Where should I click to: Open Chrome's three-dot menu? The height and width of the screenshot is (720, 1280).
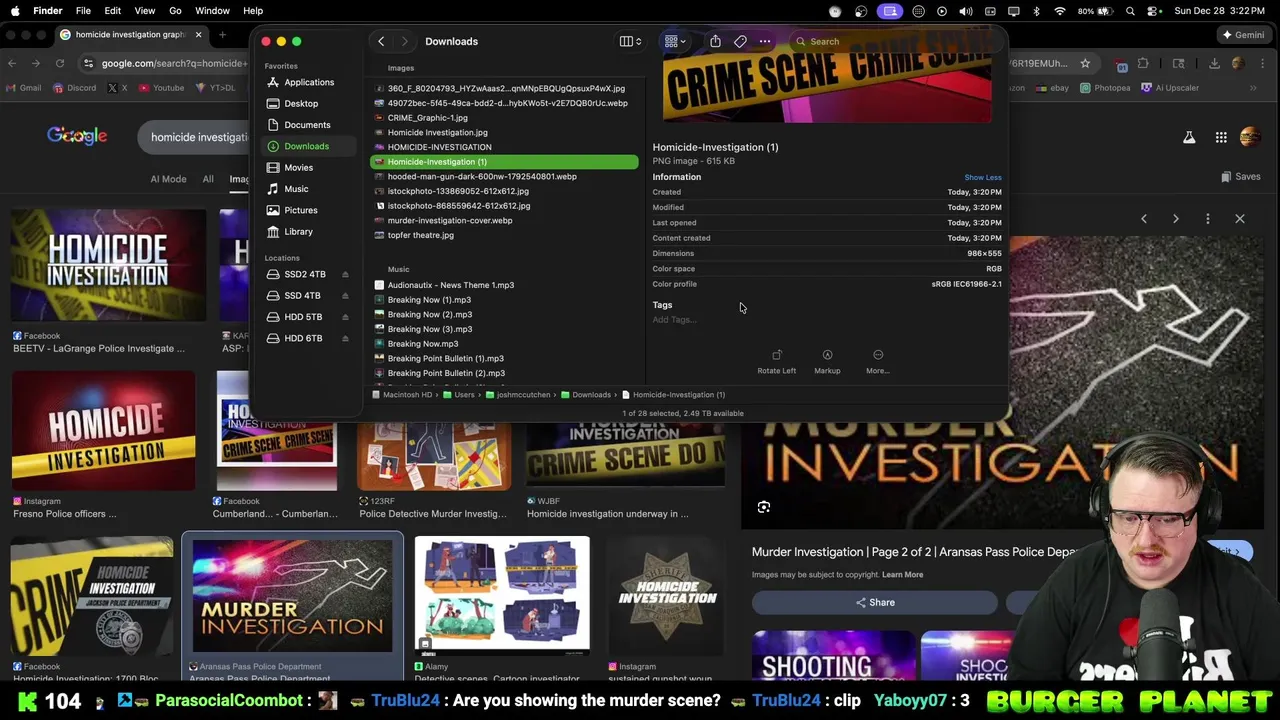[x=1262, y=63]
